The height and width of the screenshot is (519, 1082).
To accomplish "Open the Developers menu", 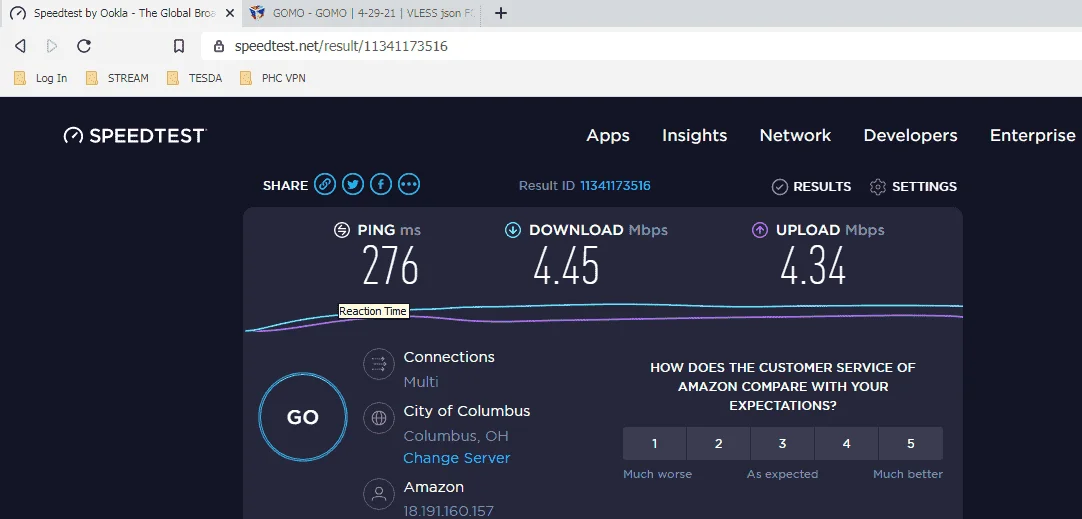I will click(910, 135).
